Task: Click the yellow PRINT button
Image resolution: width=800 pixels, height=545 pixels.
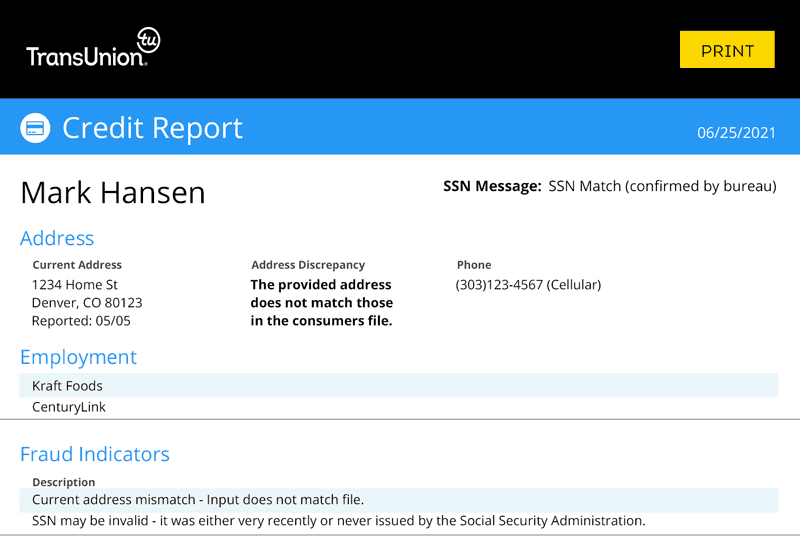Action: click(x=727, y=50)
